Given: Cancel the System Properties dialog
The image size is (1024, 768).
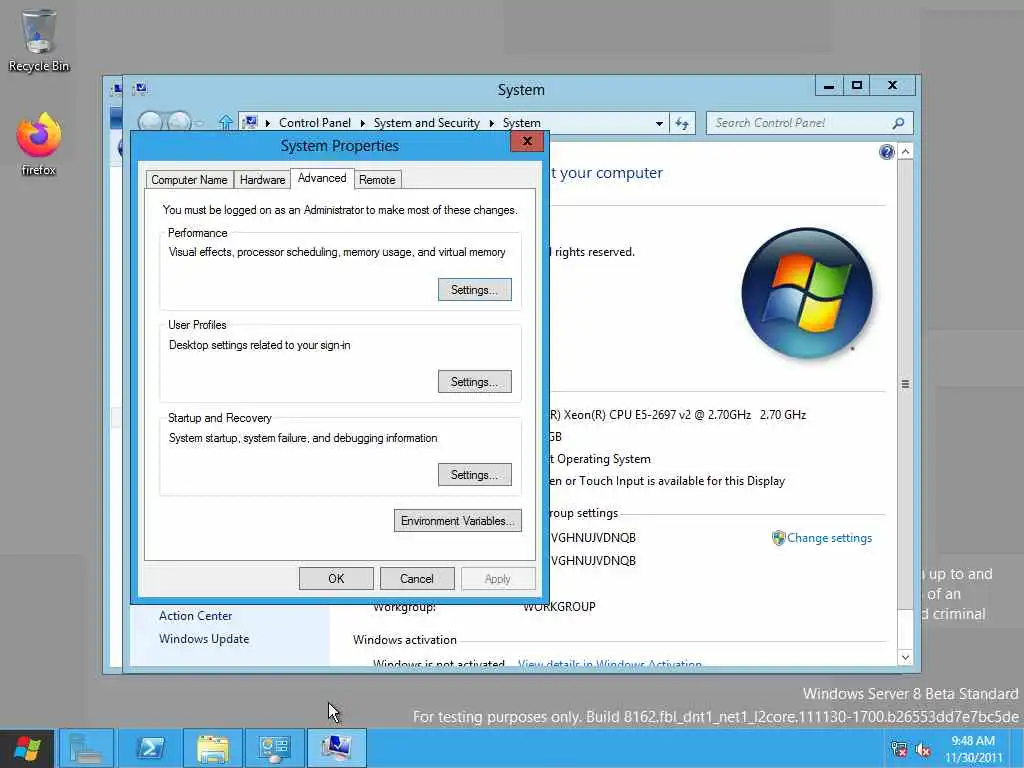Looking at the screenshot, I should point(417,579).
